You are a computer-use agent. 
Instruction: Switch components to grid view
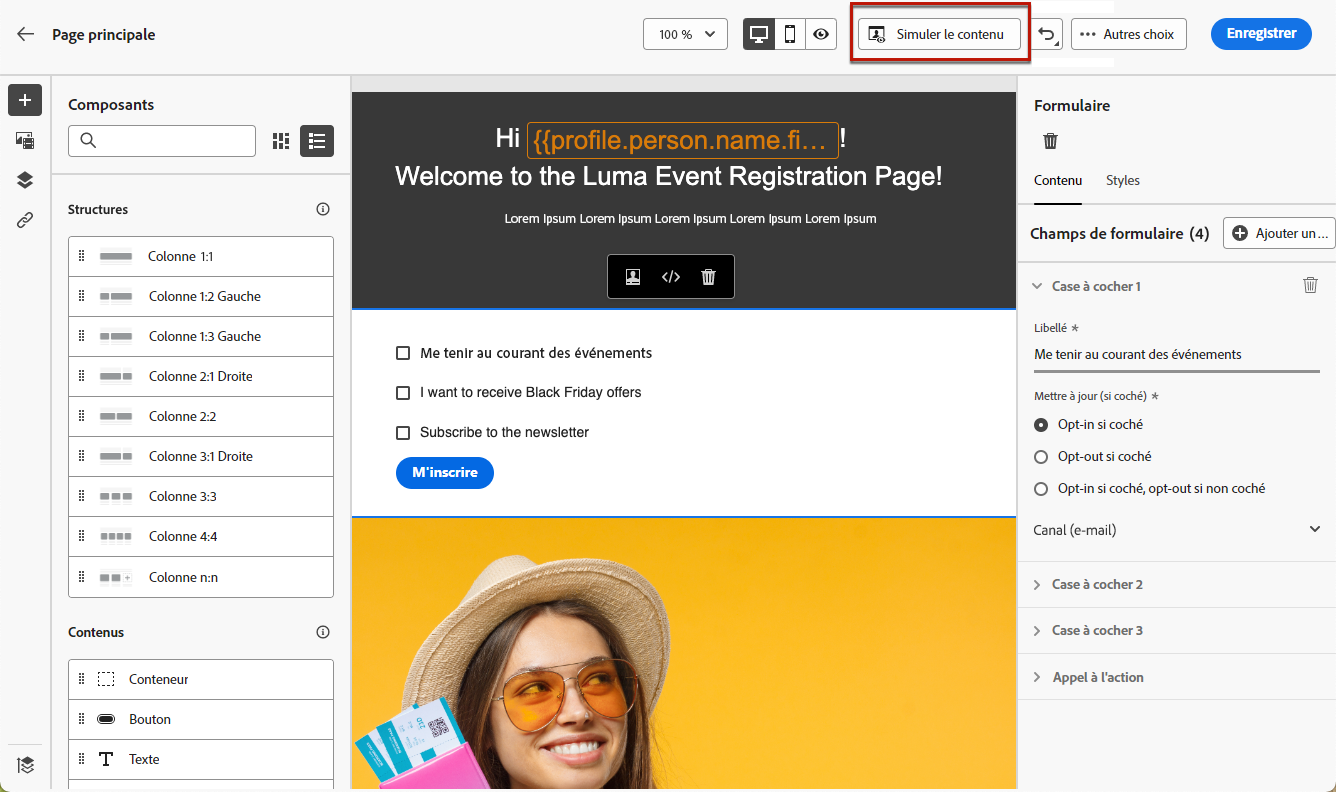click(281, 141)
